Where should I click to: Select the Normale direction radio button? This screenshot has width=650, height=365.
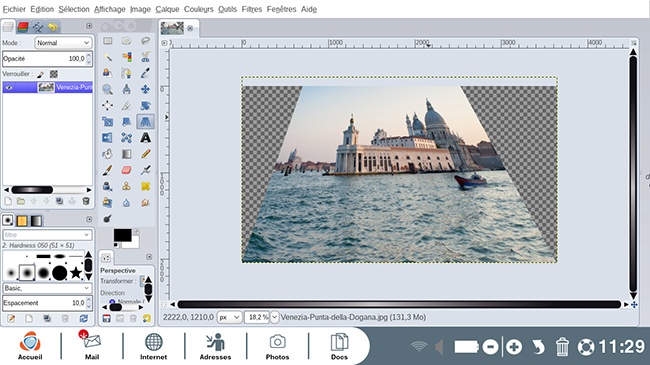tap(112, 302)
